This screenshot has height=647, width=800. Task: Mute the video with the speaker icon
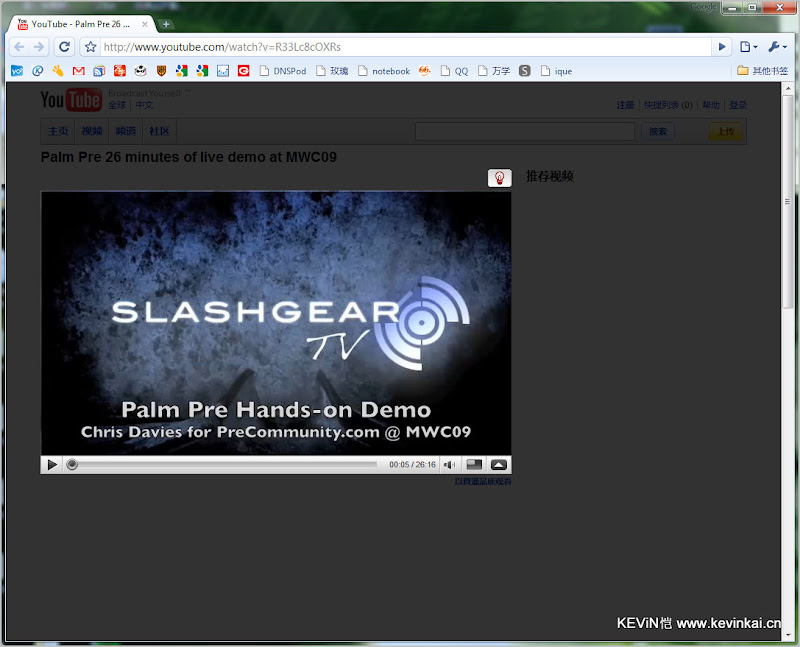click(449, 465)
